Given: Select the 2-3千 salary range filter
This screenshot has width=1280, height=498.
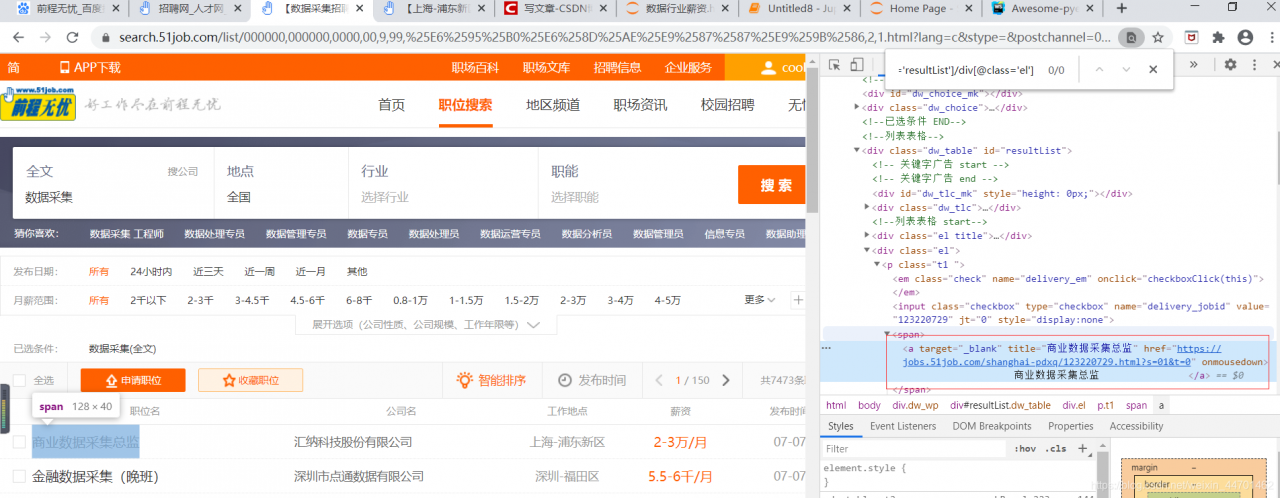Looking at the screenshot, I should [200, 300].
